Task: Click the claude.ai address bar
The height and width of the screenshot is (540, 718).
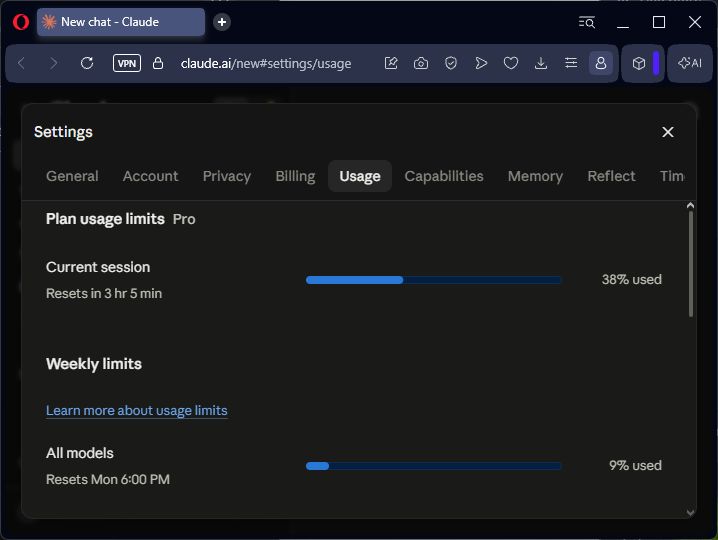Action: click(x=266, y=64)
